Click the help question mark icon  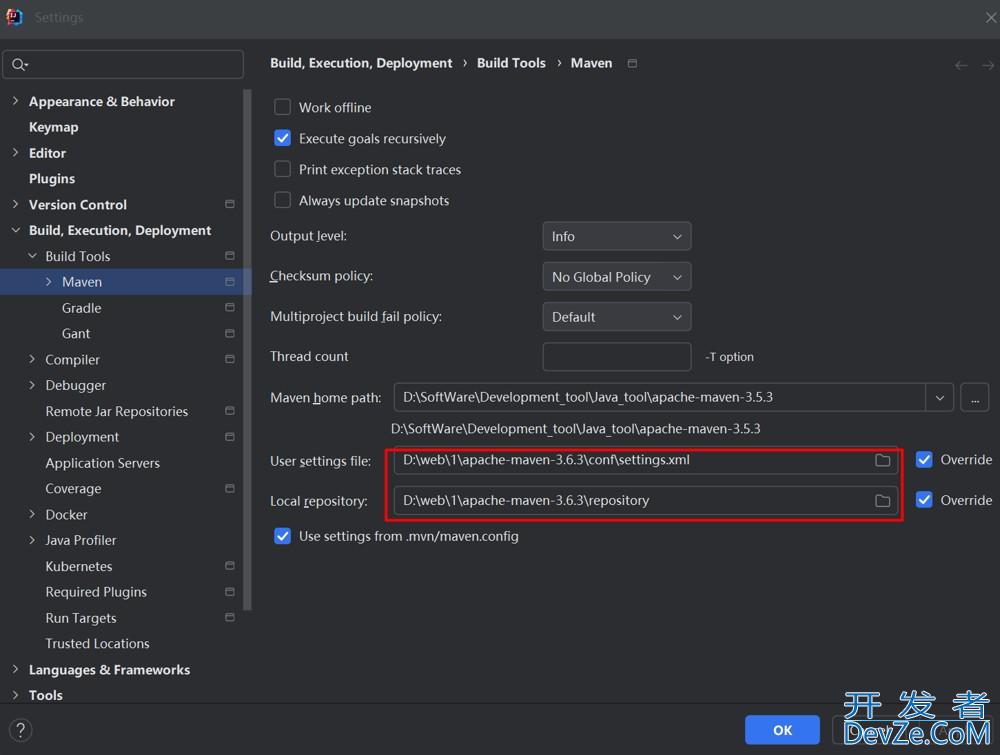click(x=19, y=730)
